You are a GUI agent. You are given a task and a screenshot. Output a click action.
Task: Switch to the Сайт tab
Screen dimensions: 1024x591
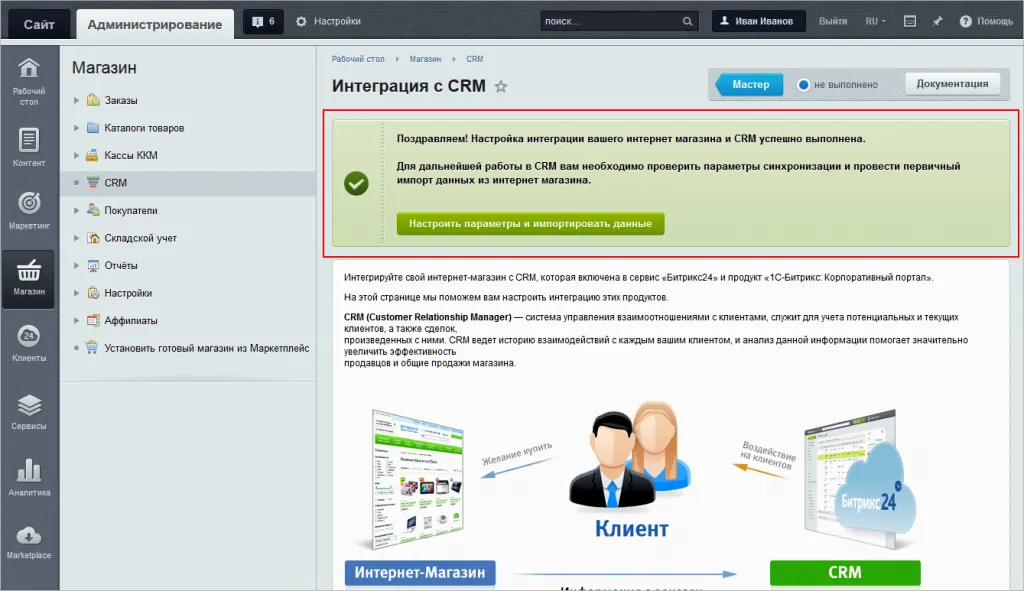39,24
